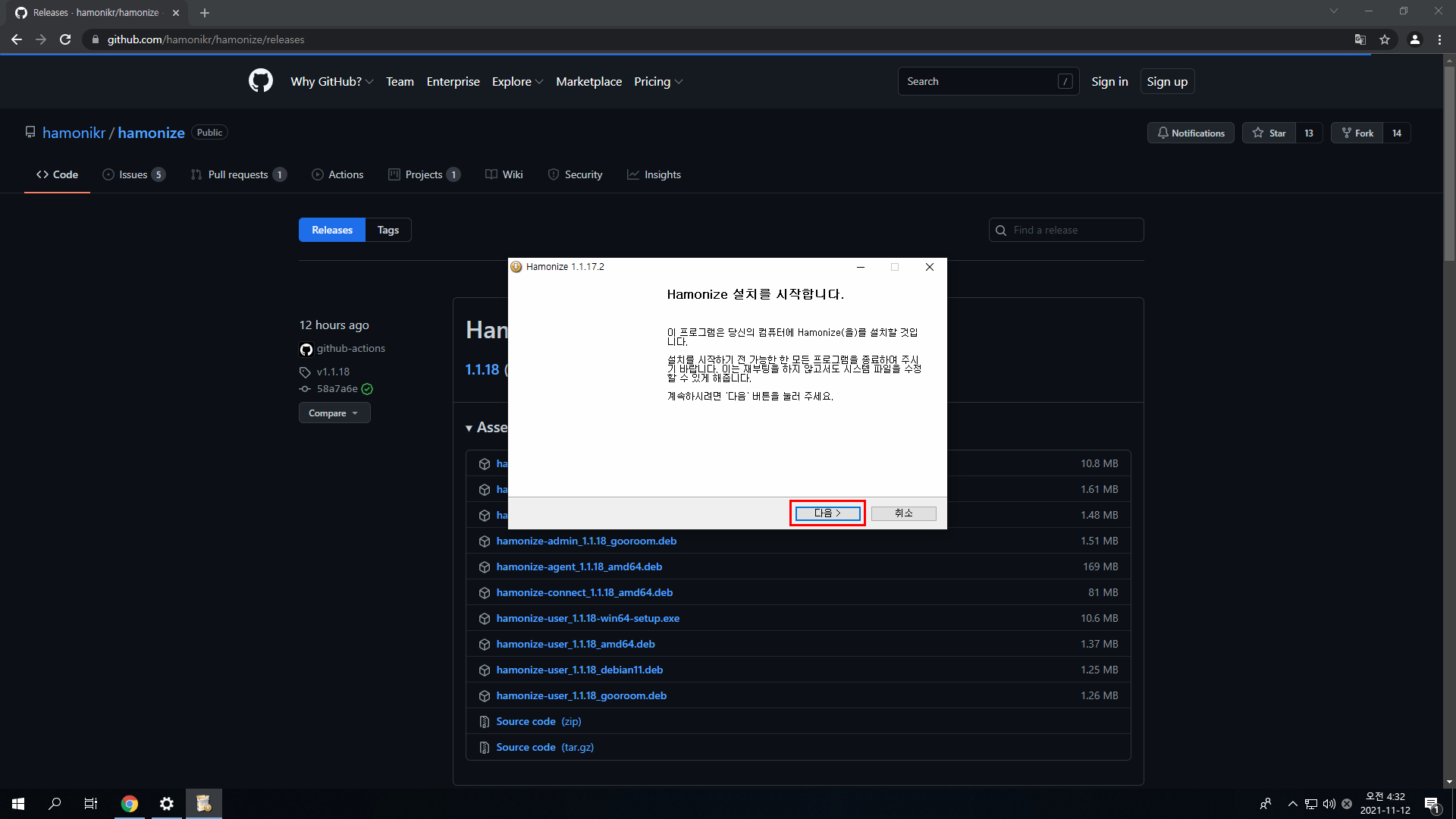This screenshot has height=819, width=1456.
Task: Download hamonize-user_1.1.18-win64-setup.exe
Action: tap(588, 619)
